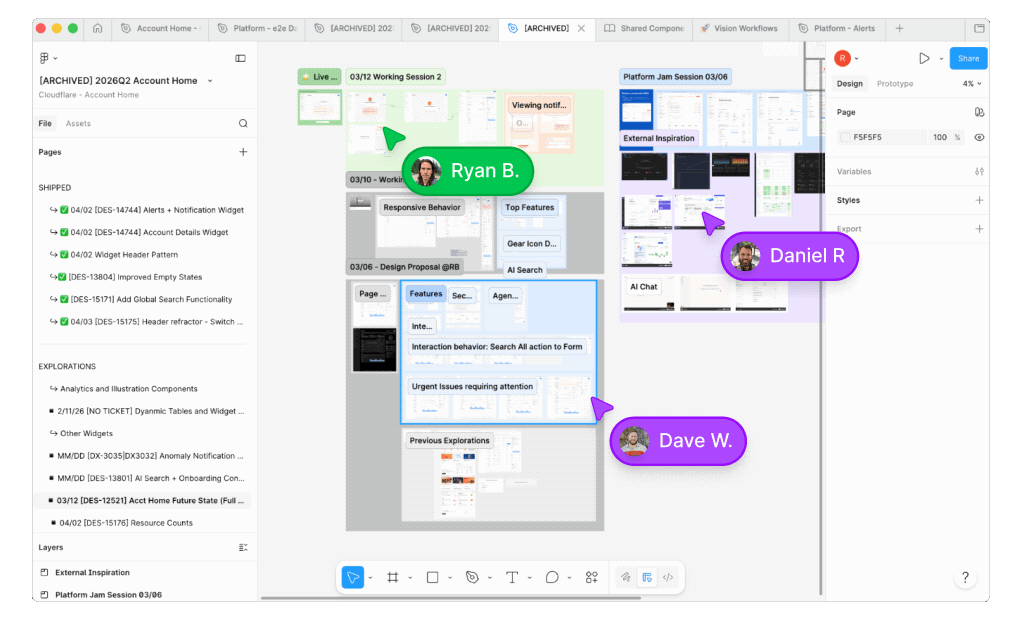Click the red R user avatar
The image size is (1024, 620).
click(x=842, y=58)
